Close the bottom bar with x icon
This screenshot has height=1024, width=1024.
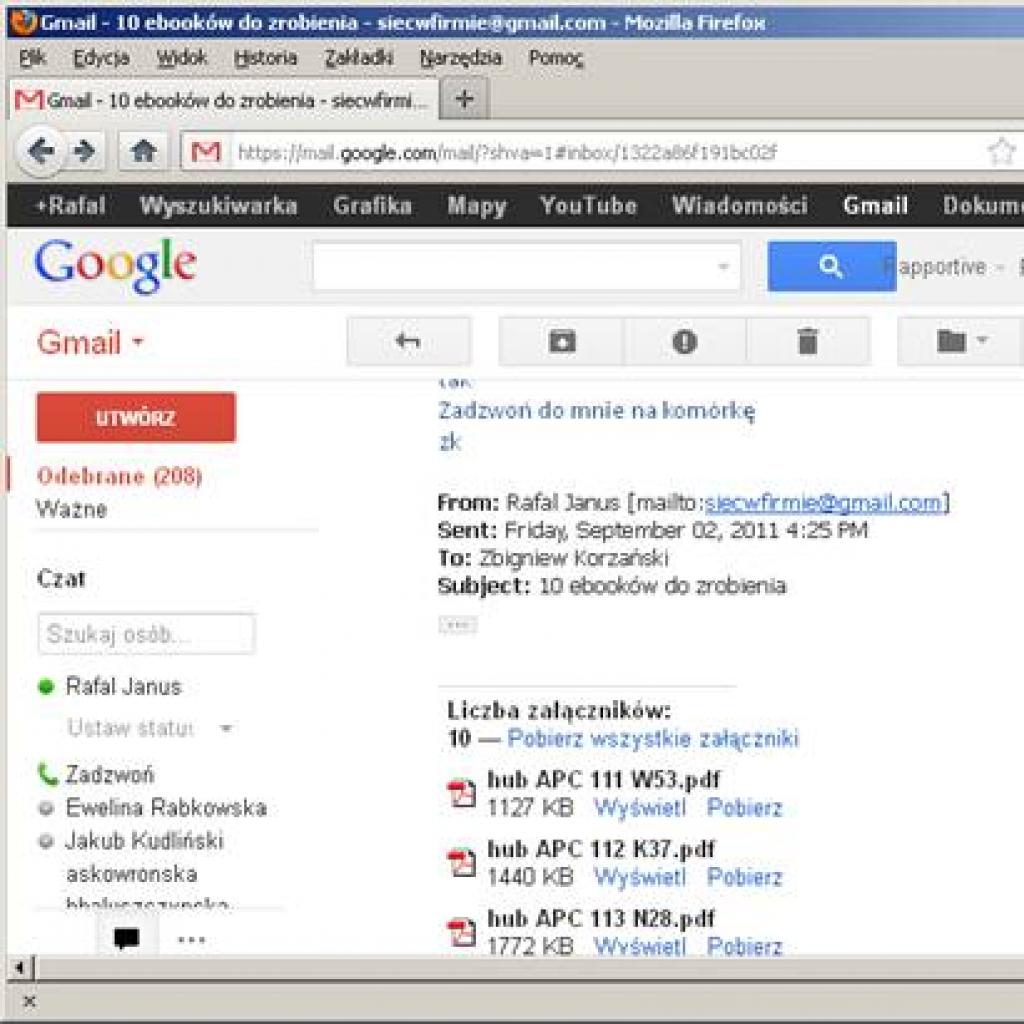pos(29,1000)
